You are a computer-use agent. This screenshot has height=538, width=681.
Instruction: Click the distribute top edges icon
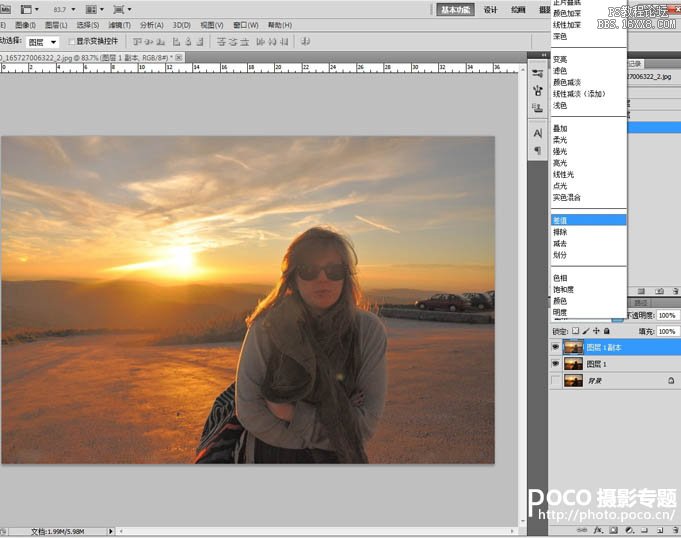coord(221,42)
